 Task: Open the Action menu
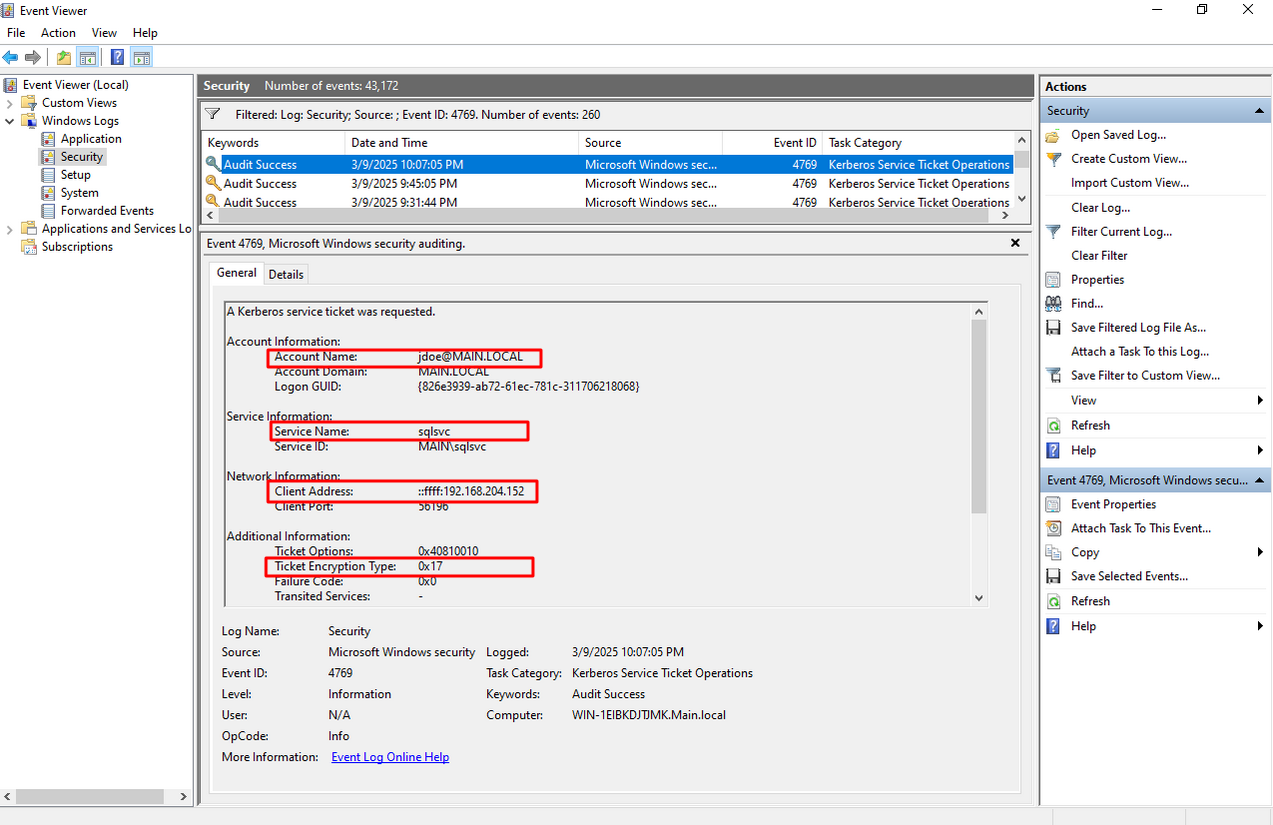point(58,33)
